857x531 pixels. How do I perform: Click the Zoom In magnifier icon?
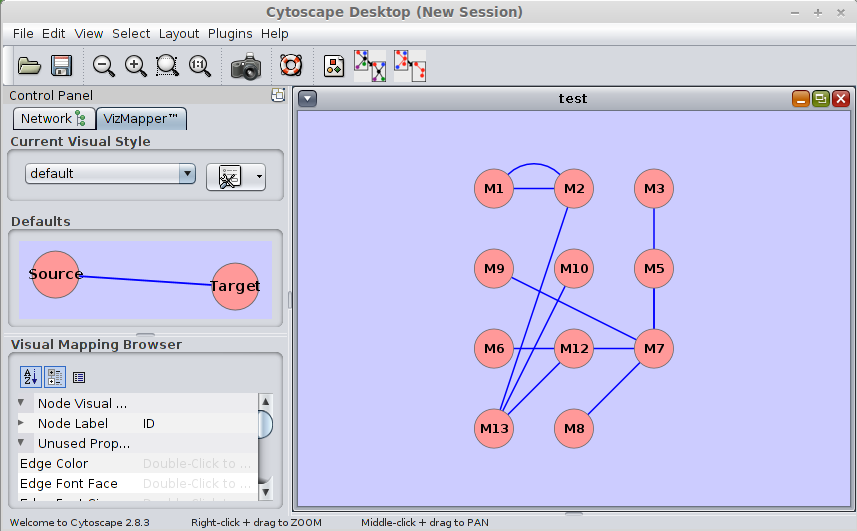136,66
